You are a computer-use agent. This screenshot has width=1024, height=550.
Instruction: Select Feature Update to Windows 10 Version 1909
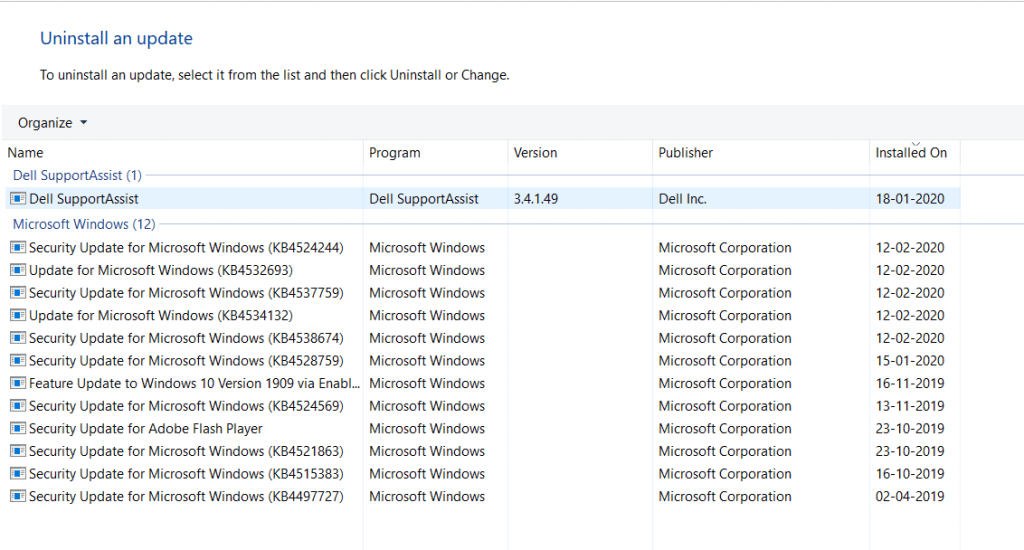tap(195, 383)
